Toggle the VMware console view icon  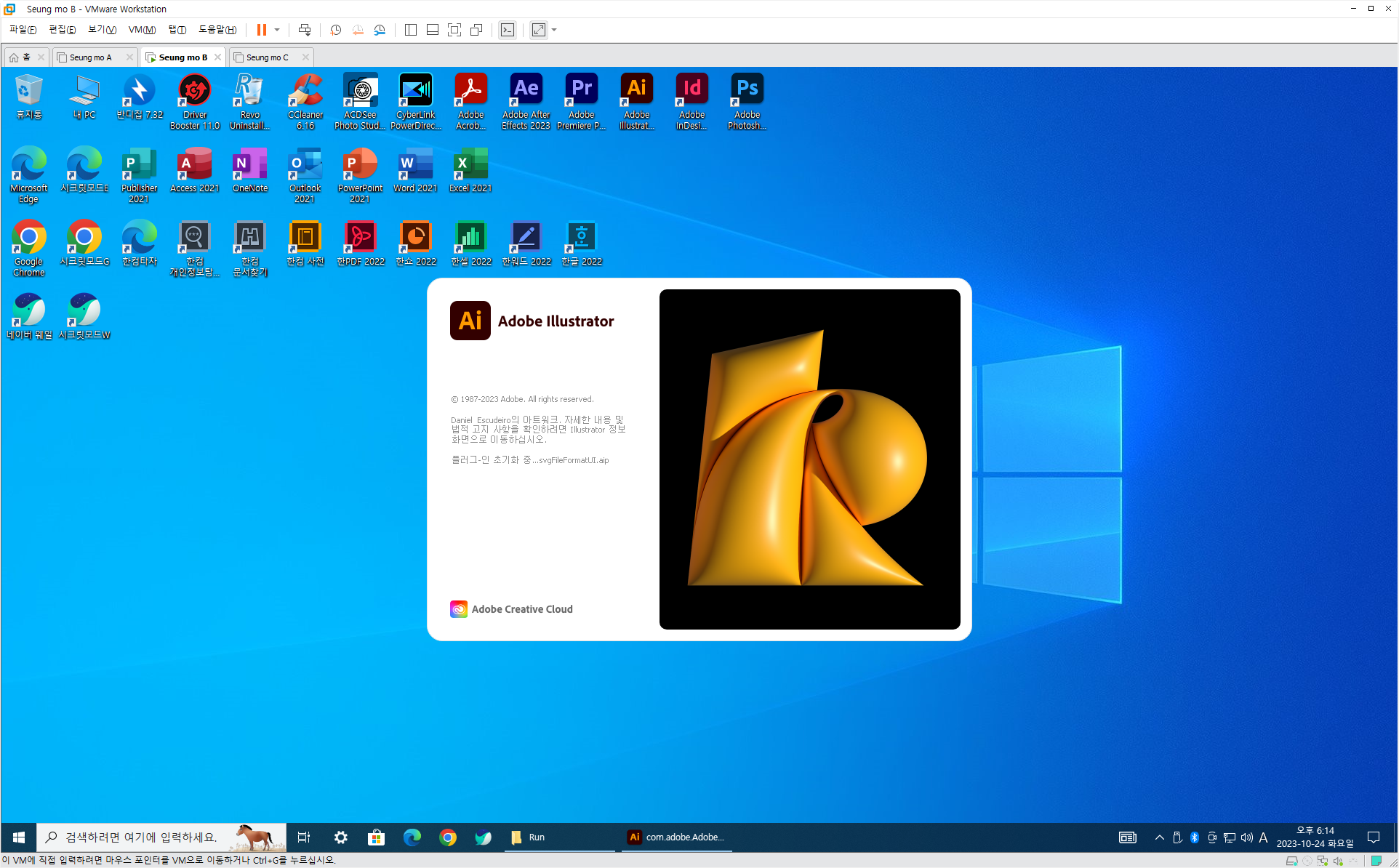(x=508, y=30)
